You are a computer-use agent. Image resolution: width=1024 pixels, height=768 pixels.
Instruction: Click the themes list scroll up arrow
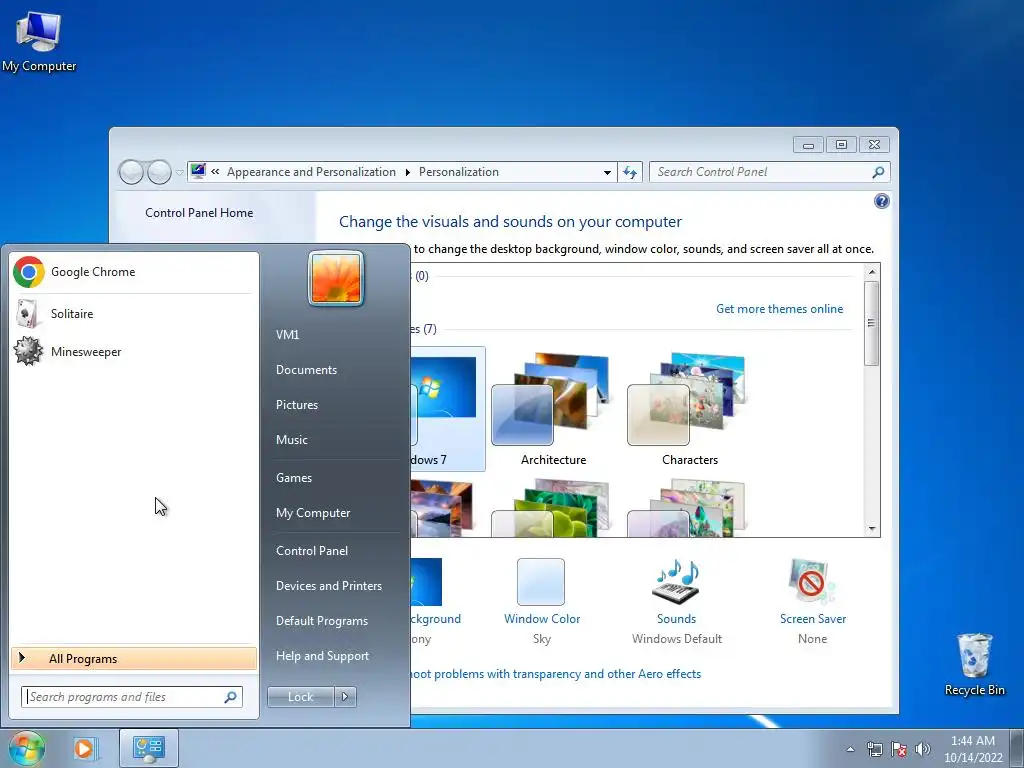point(872,271)
